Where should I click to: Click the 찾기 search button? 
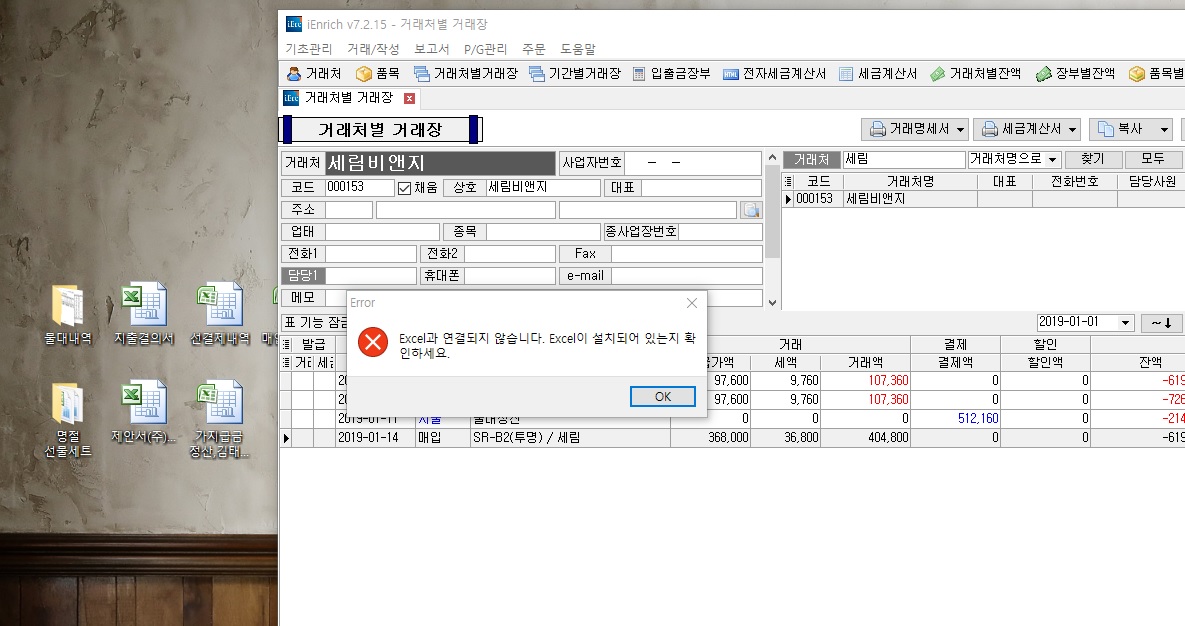pos(1092,160)
